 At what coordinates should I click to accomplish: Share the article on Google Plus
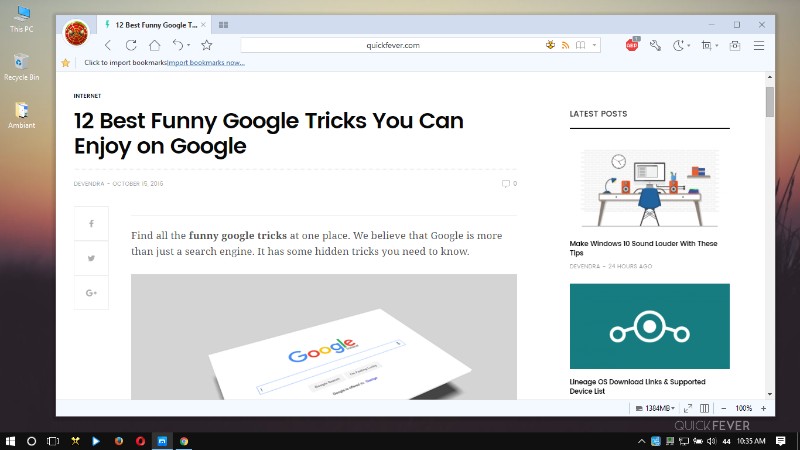[x=91, y=293]
